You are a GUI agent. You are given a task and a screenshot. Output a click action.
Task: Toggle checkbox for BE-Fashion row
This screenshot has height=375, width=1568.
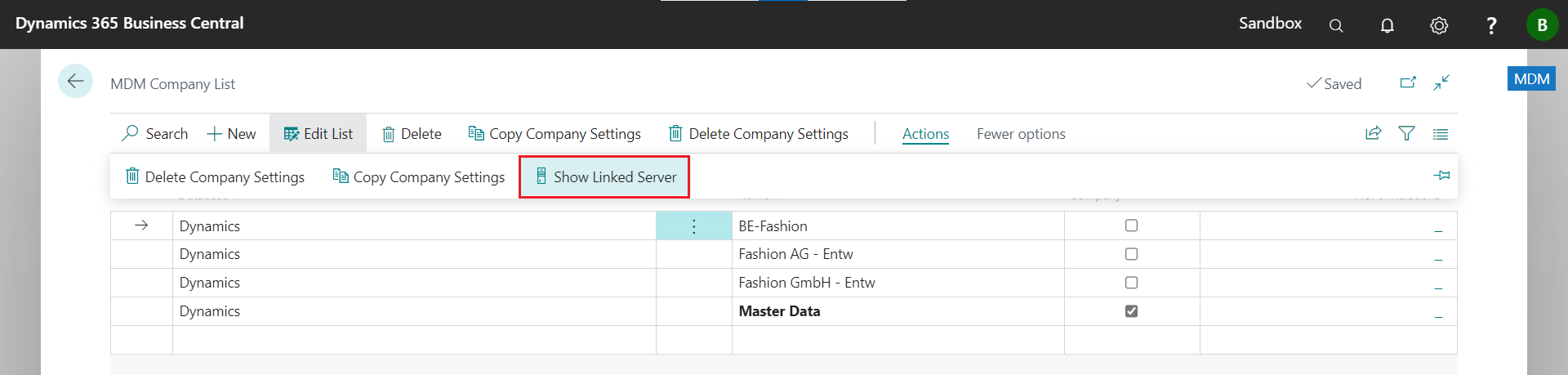[x=1131, y=225]
